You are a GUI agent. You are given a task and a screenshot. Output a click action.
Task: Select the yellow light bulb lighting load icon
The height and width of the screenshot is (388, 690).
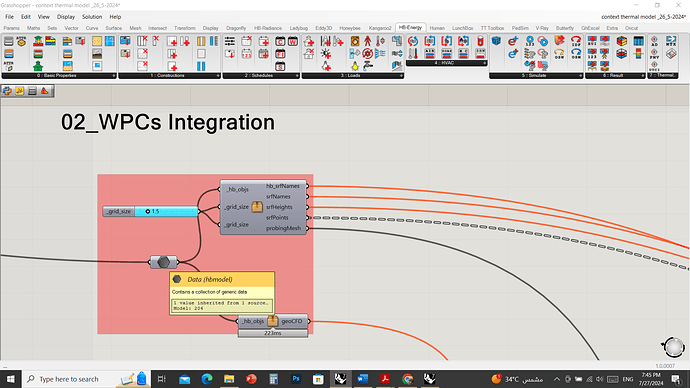pyautogui.click(x=355, y=66)
